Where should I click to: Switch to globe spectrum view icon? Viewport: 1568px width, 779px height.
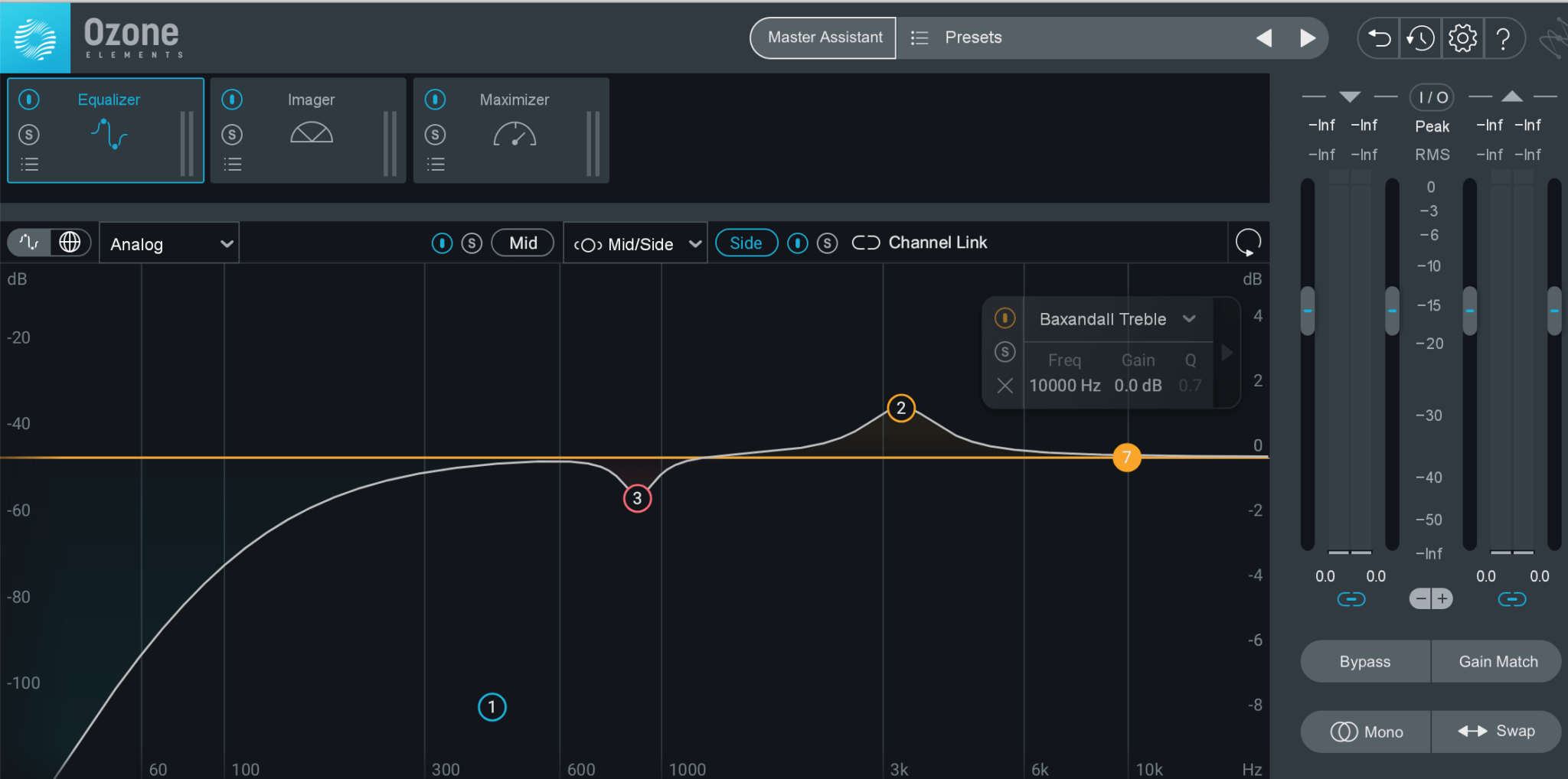pos(70,243)
